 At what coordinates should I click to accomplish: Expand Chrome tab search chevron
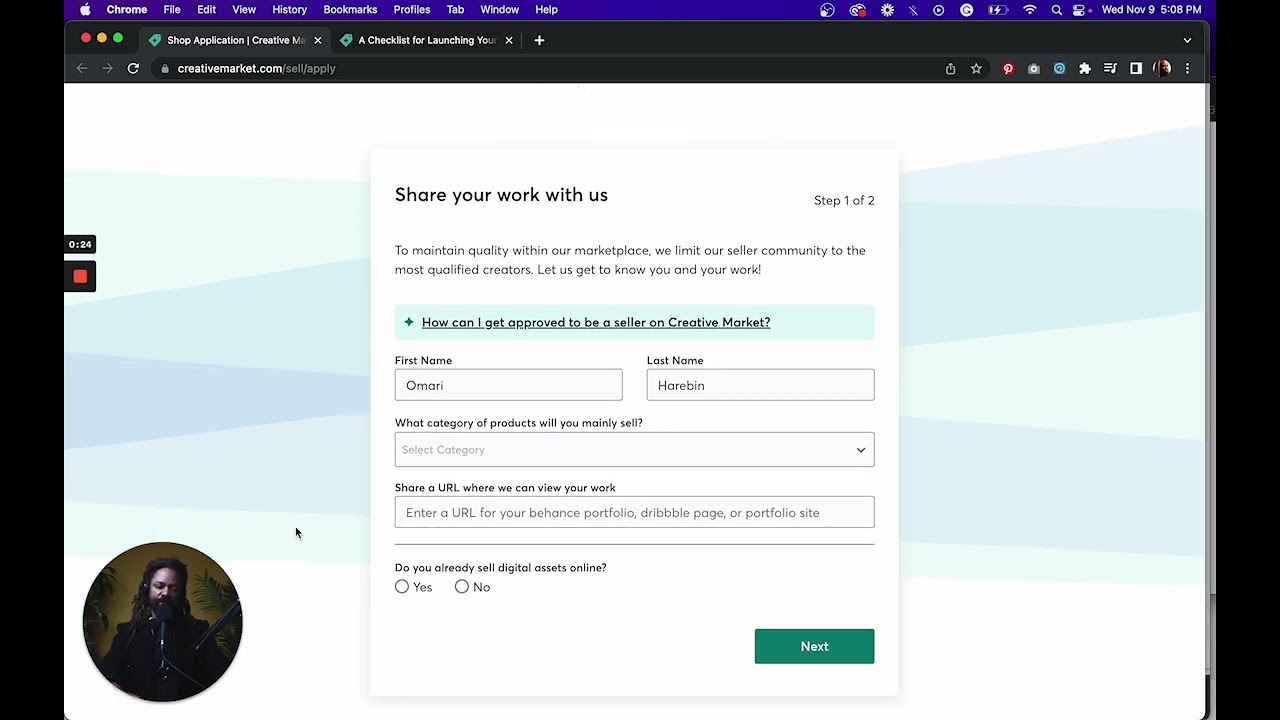tap(1187, 40)
